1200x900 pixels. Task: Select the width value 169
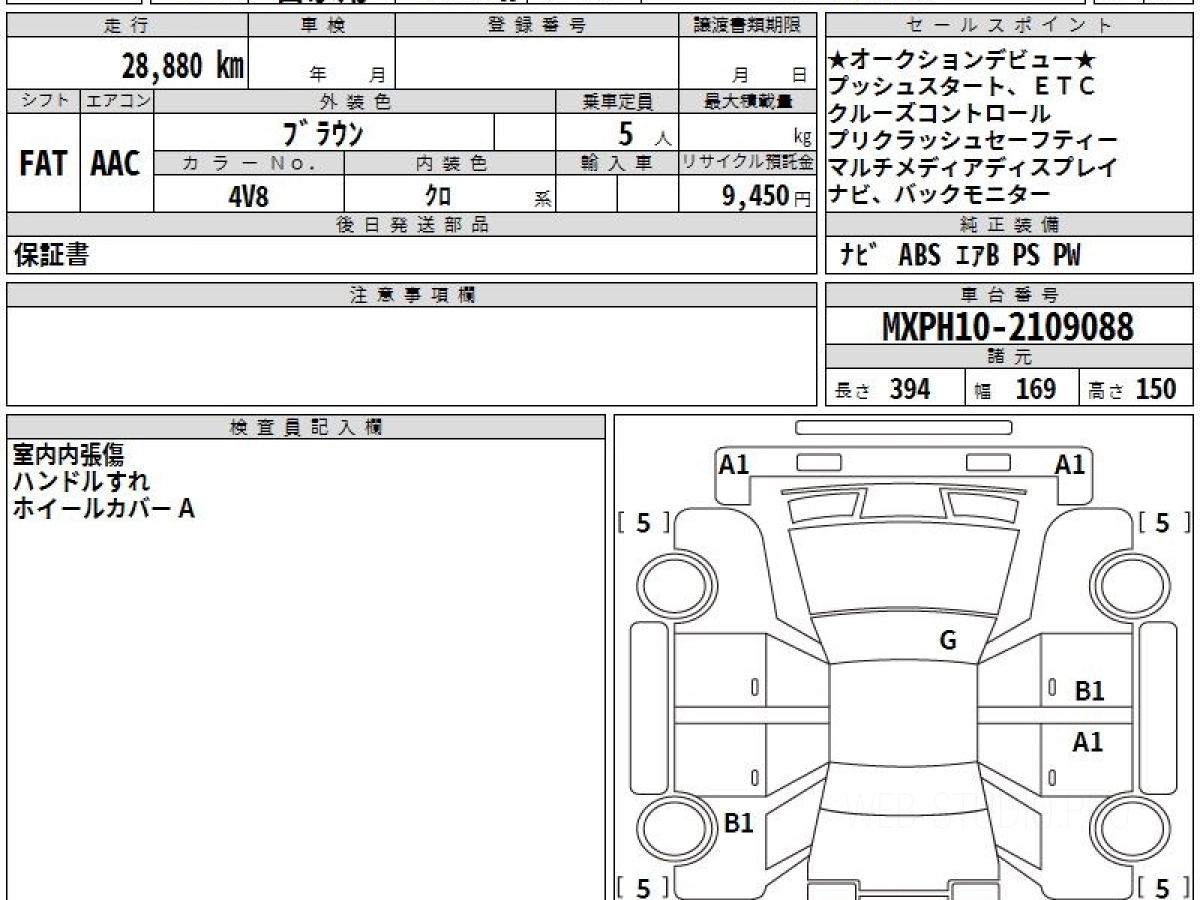[1035, 389]
